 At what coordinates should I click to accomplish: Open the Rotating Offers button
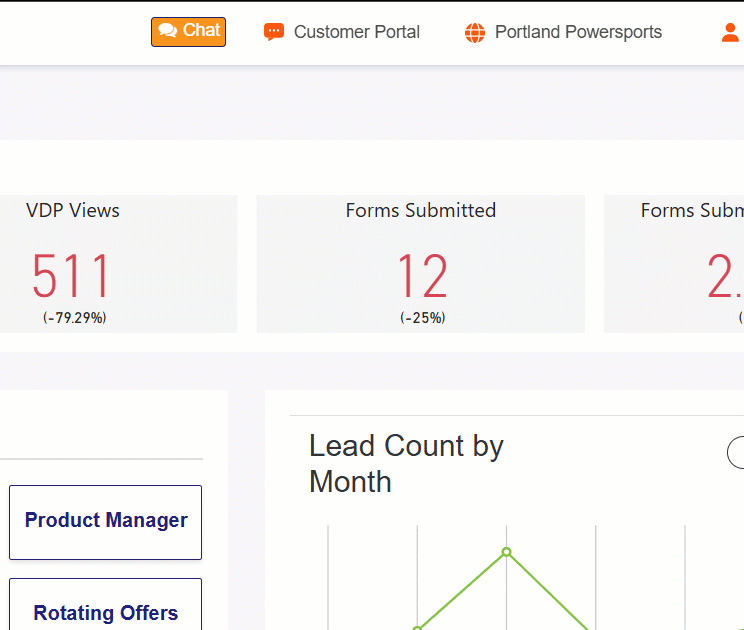tap(105, 605)
